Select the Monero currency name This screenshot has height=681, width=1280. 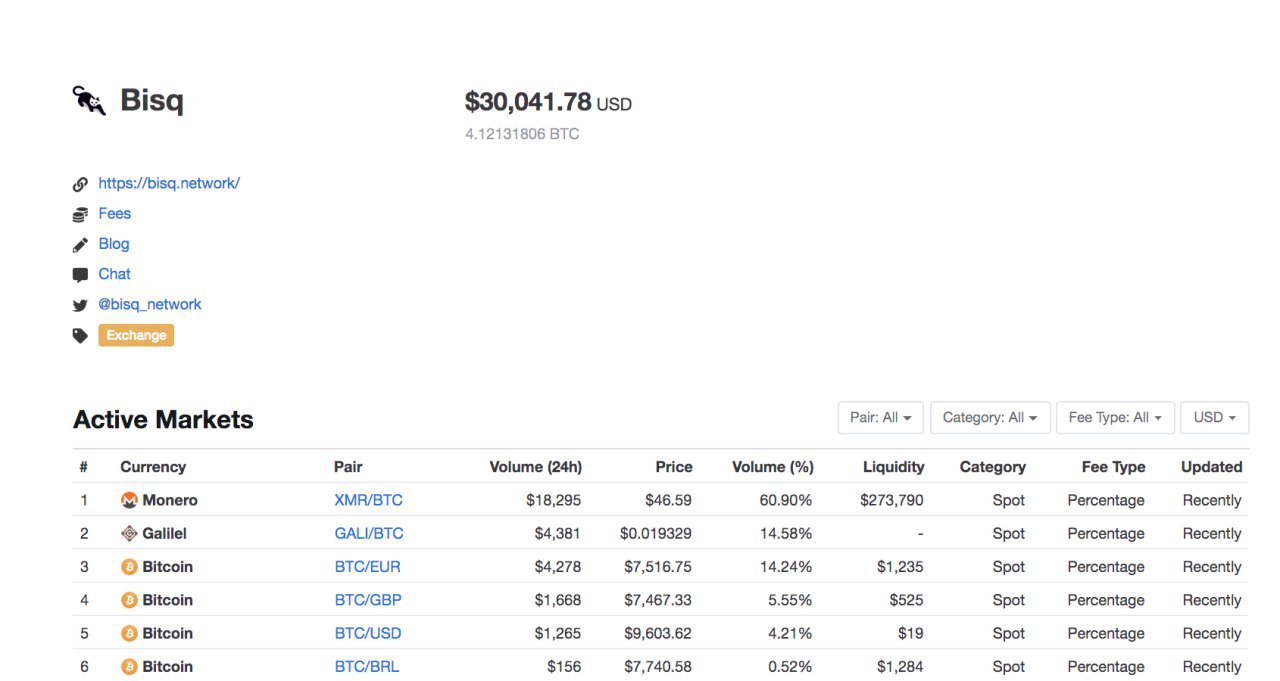coord(170,500)
